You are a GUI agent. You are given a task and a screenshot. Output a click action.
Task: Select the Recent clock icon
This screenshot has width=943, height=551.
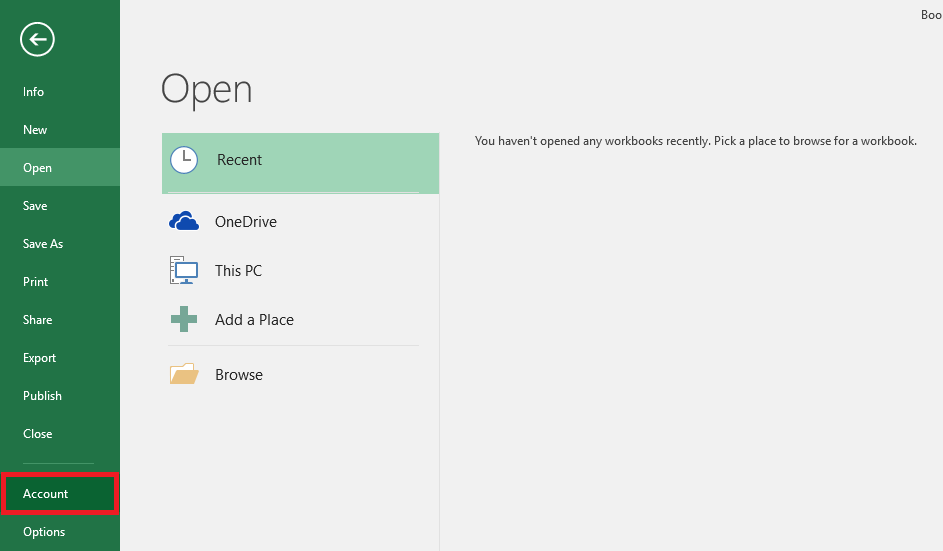(x=184, y=160)
